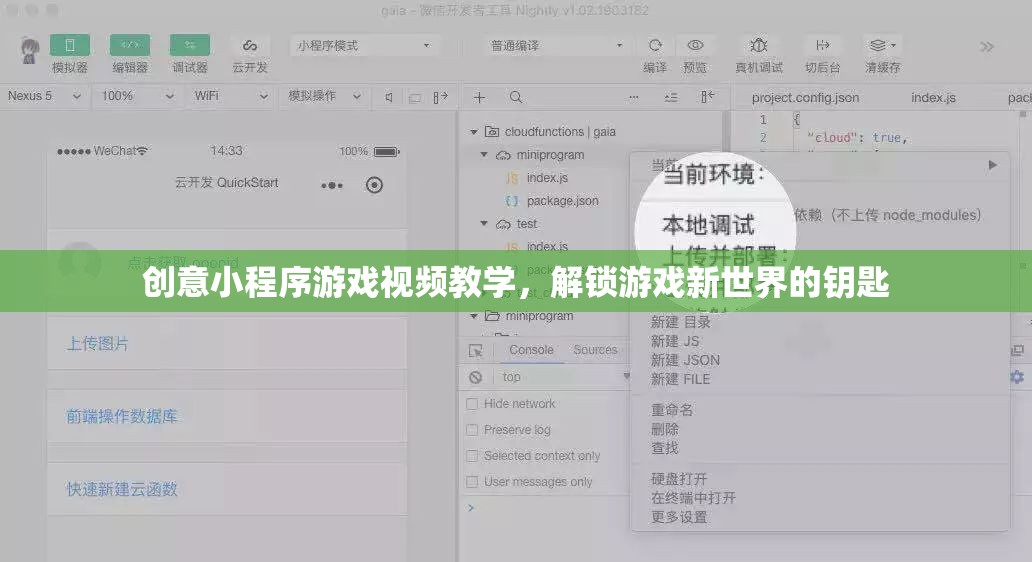Screen dimensions: 1032x562
Task: Open the simulator capsule menu dots
Action: click(332, 186)
